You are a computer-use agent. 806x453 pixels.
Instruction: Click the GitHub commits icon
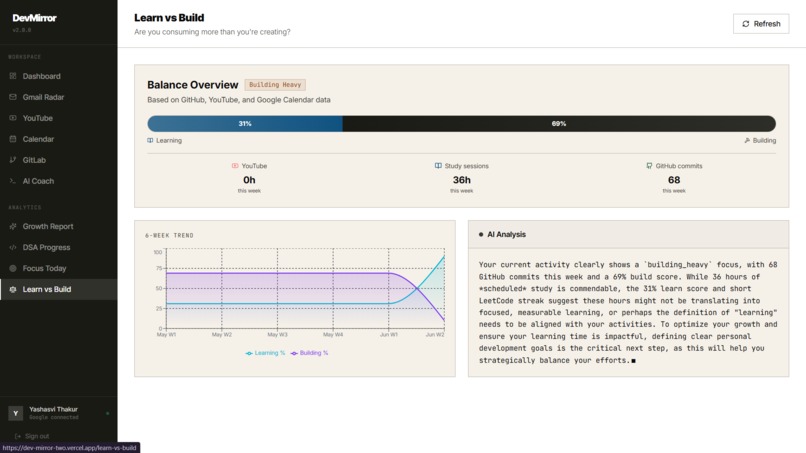pyautogui.click(x=649, y=166)
